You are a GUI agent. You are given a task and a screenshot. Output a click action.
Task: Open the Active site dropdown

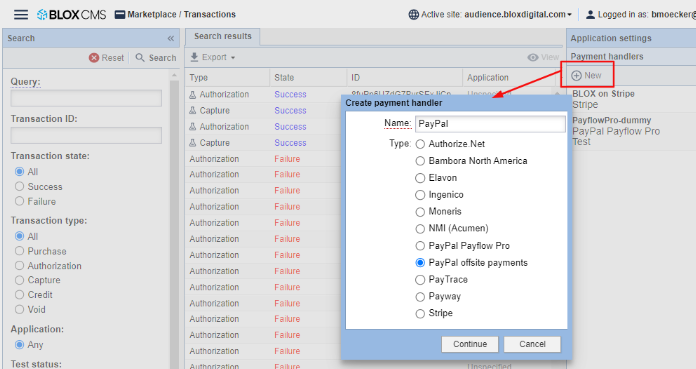click(x=518, y=15)
